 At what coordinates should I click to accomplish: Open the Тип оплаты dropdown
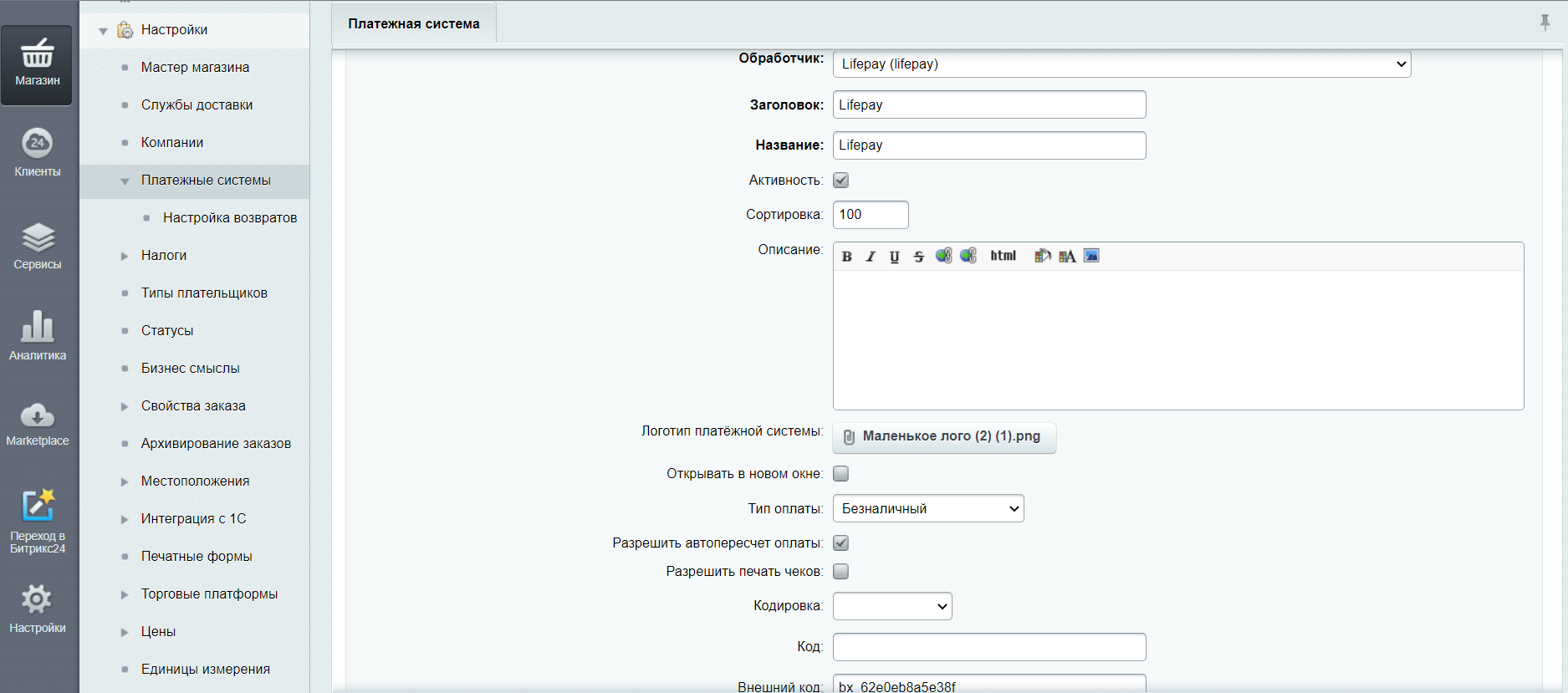(x=928, y=508)
